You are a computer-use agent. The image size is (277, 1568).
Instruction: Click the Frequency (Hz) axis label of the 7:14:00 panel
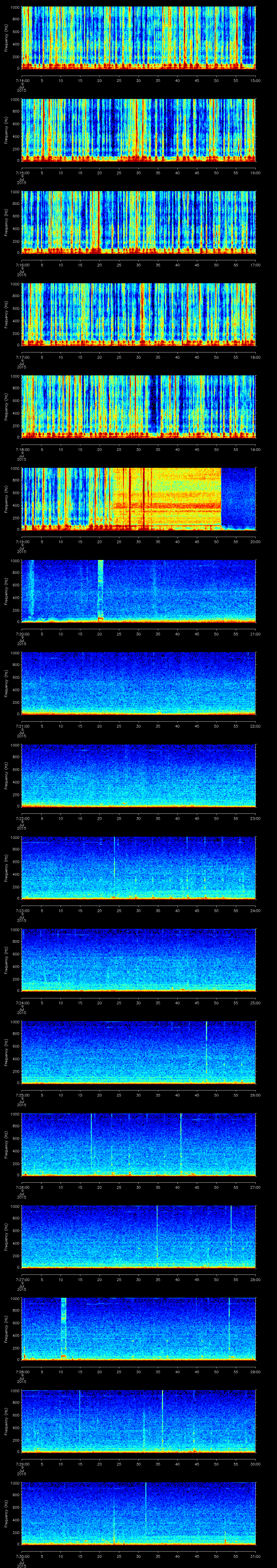(x=6, y=38)
